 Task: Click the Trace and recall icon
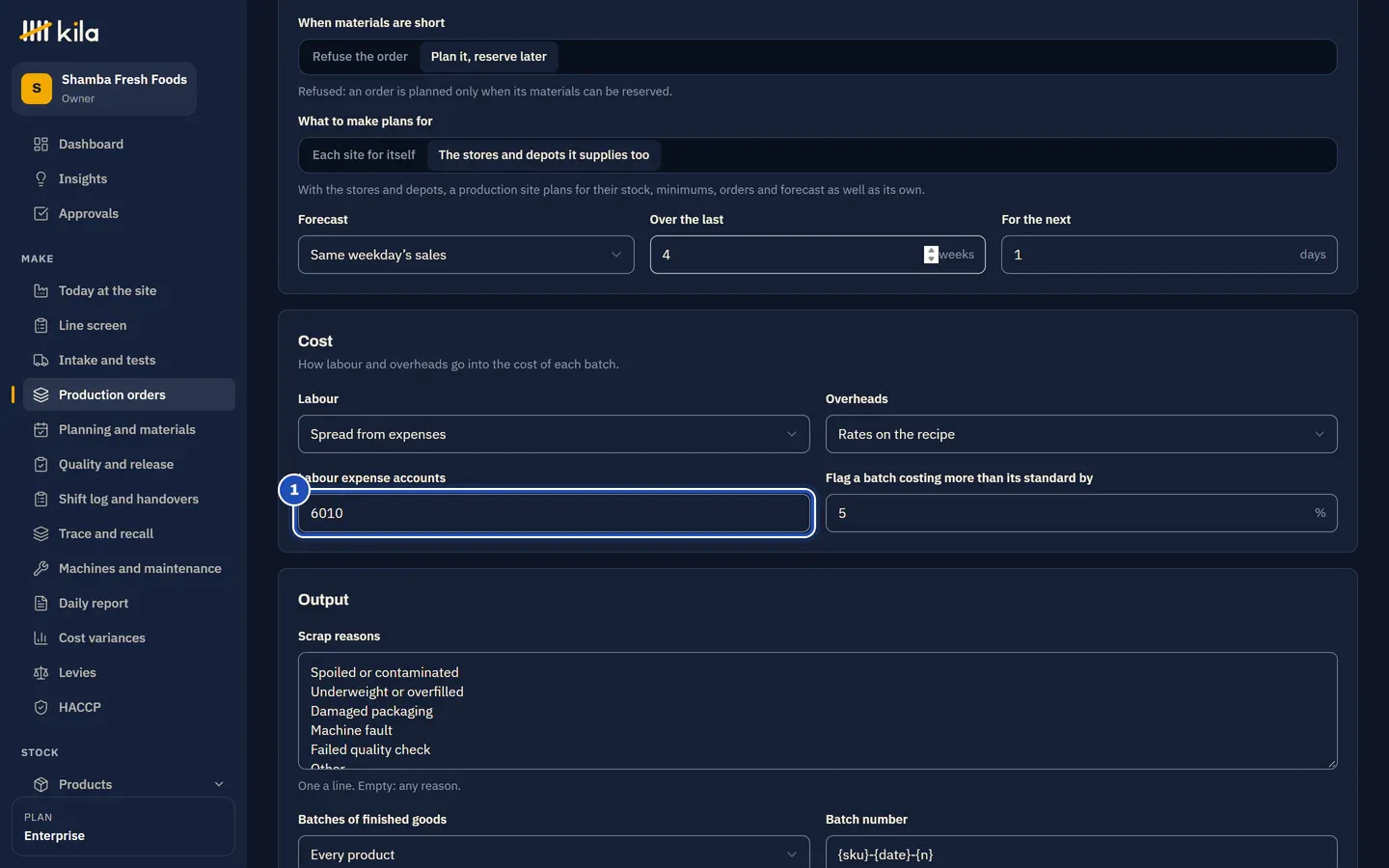click(x=41, y=533)
